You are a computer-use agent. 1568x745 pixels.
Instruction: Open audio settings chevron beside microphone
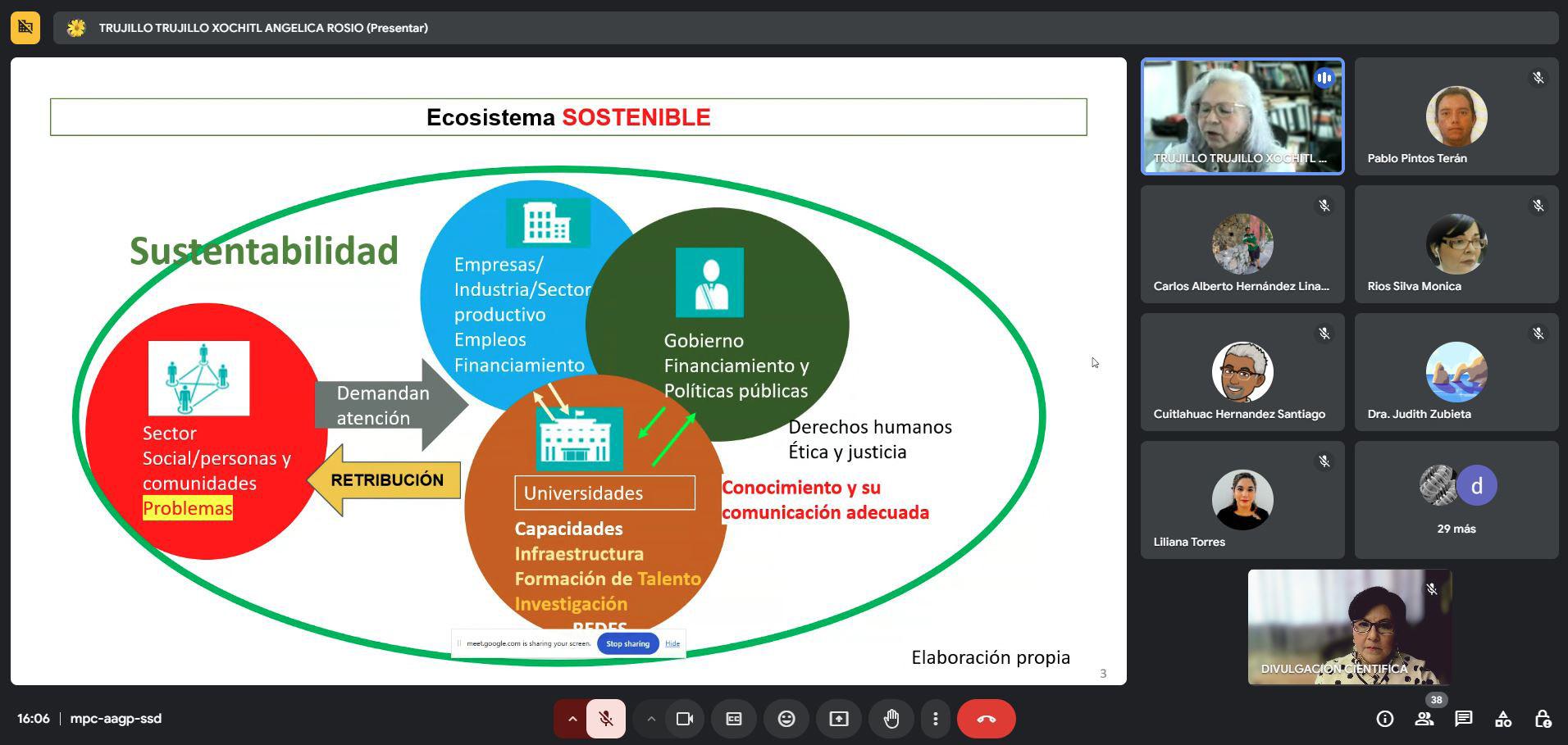point(572,719)
